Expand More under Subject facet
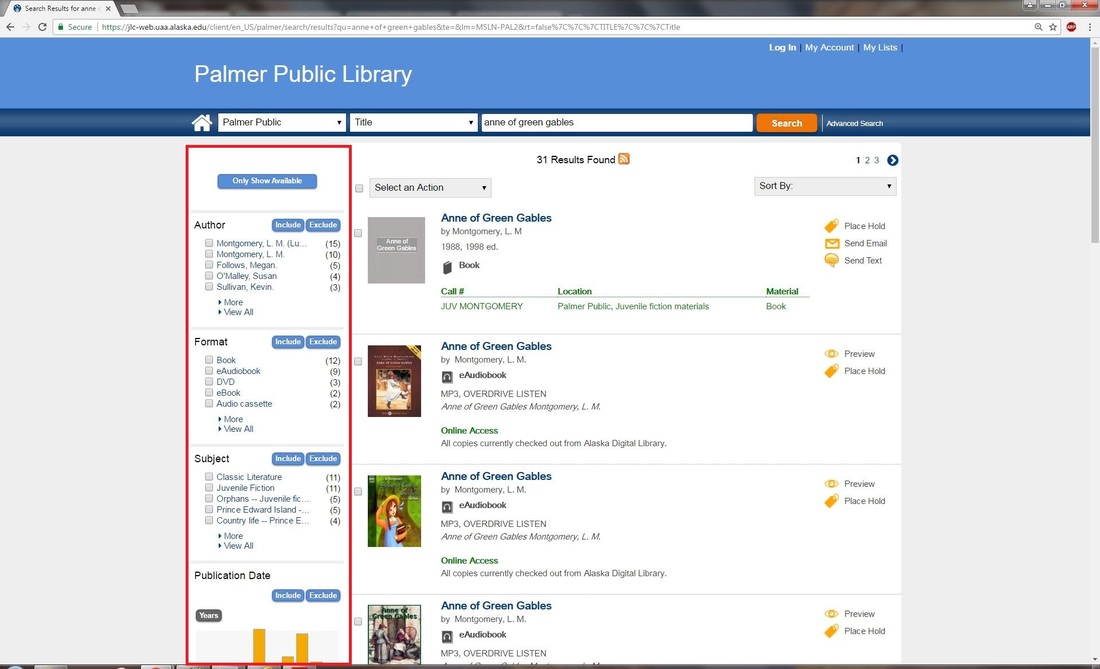This screenshot has height=669, width=1100. (x=231, y=536)
